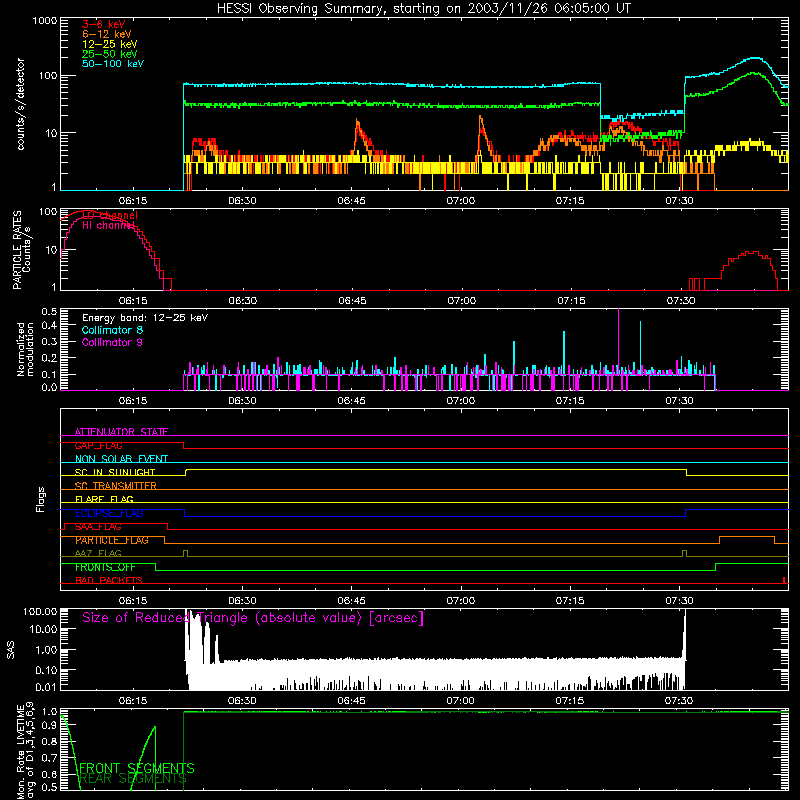Click 07:00 label under the SAS plot
Screen dimensions: 800x800
[x=461, y=701]
